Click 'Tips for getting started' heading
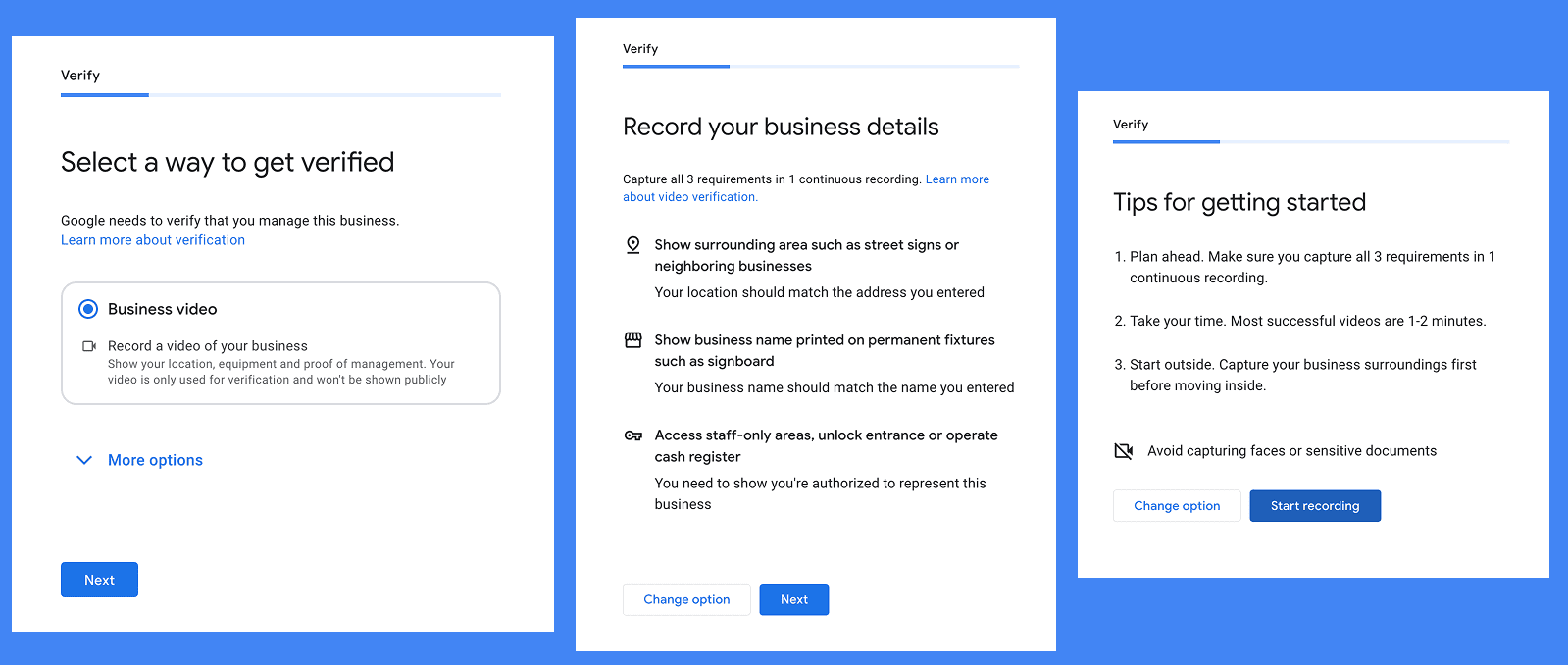This screenshot has height=665, width=1568. [x=1239, y=202]
